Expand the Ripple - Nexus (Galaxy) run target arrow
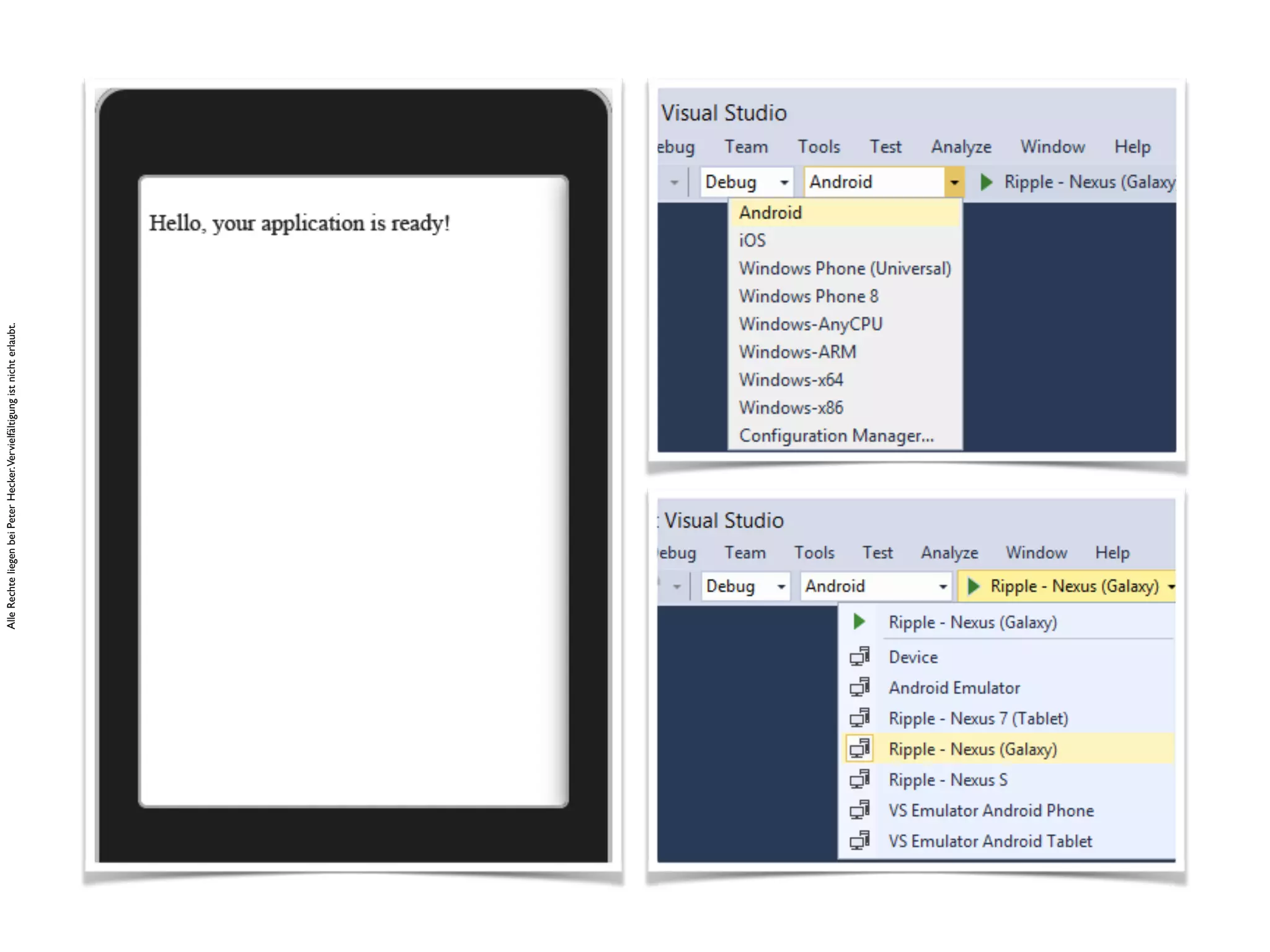 [x=1170, y=586]
